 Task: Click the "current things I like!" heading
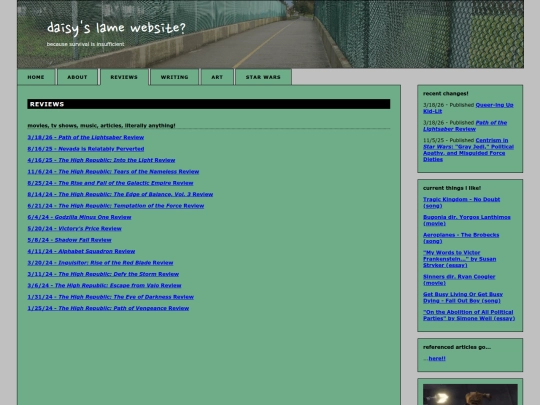pyautogui.click(x=452, y=188)
